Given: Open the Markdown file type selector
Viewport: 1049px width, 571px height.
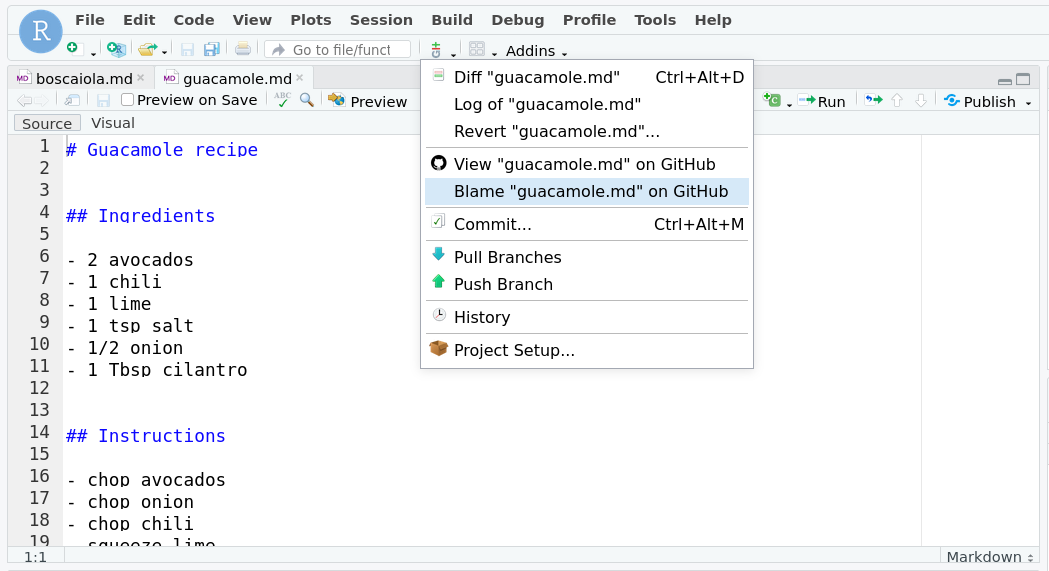Looking at the screenshot, I should pyautogui.click(x=990, y=557).
